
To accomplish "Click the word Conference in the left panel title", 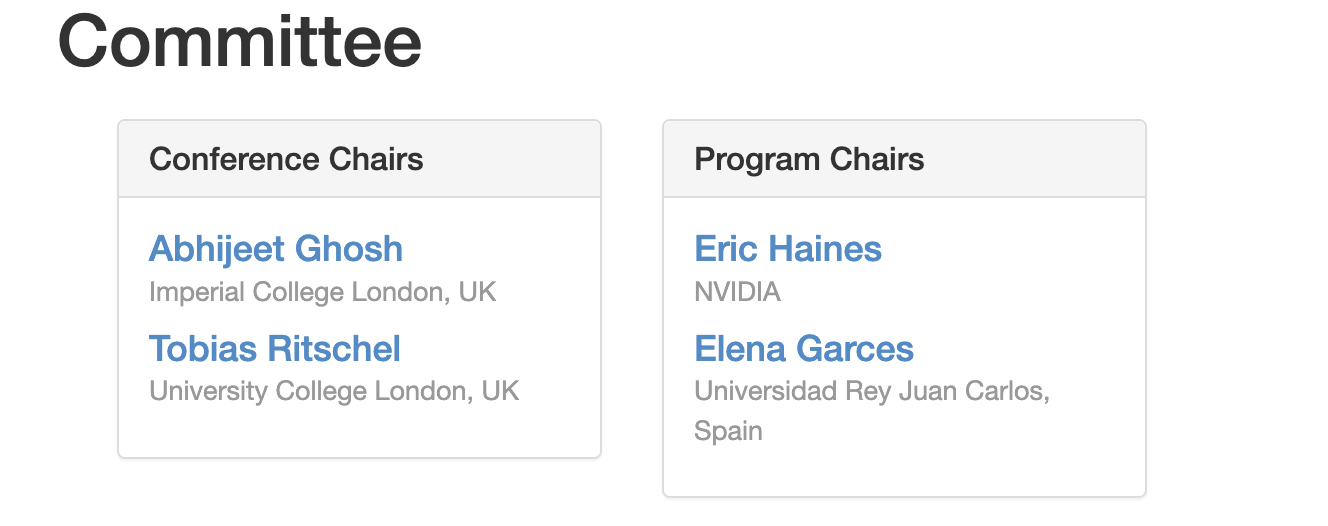I will coord(221,159).
